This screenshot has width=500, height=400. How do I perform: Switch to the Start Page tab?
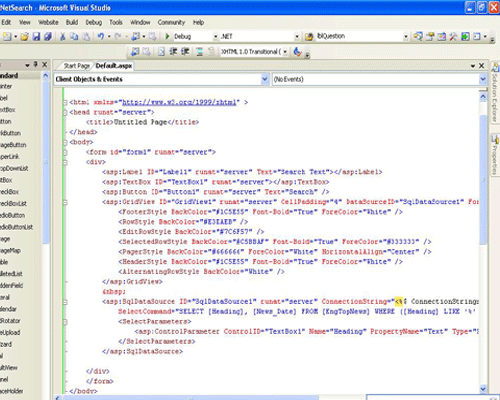click(x=76, y=66)
